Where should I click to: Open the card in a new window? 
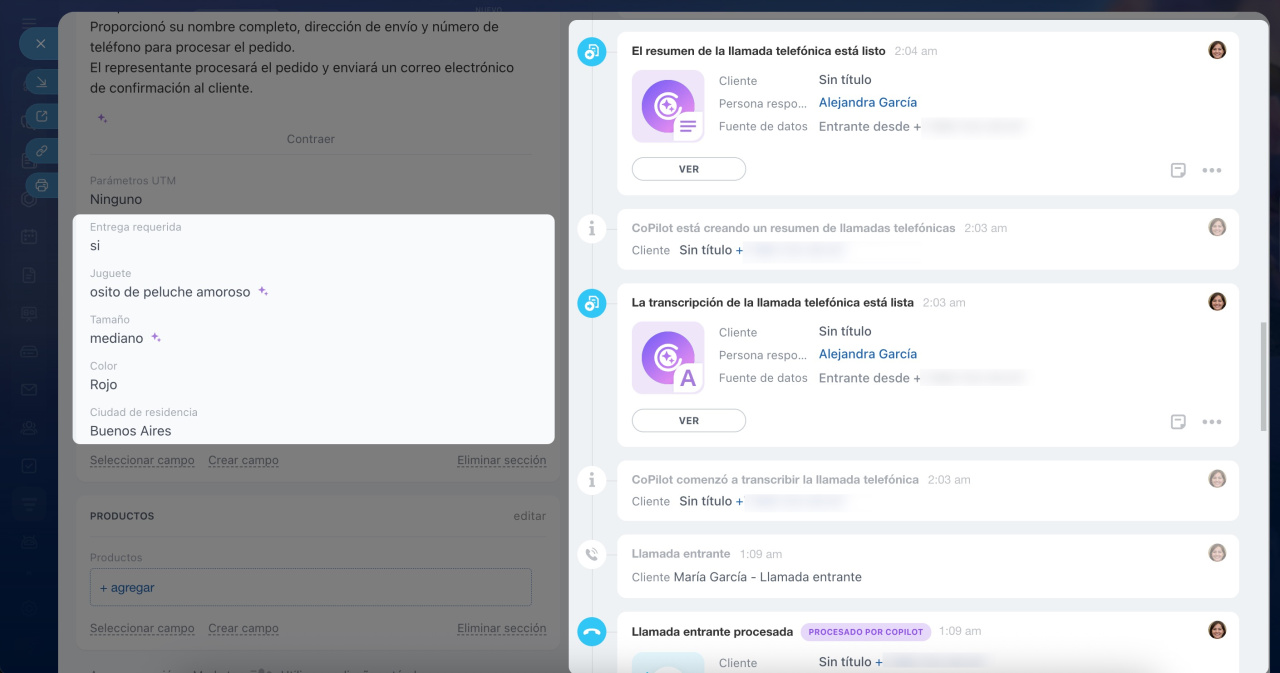point(41,116)
